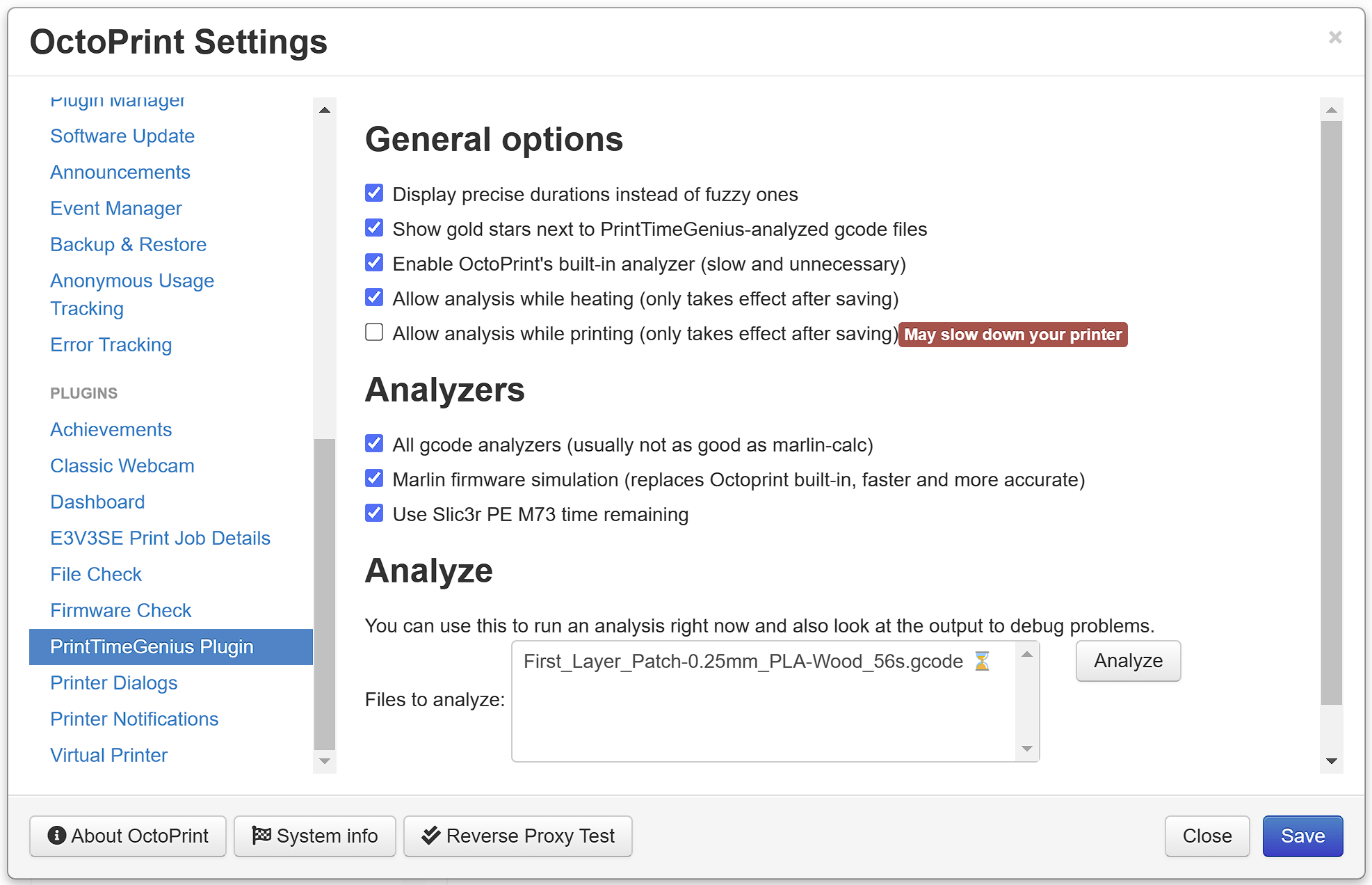Toggle Use Slic3r PE M73 time remaining

point(374,513)
